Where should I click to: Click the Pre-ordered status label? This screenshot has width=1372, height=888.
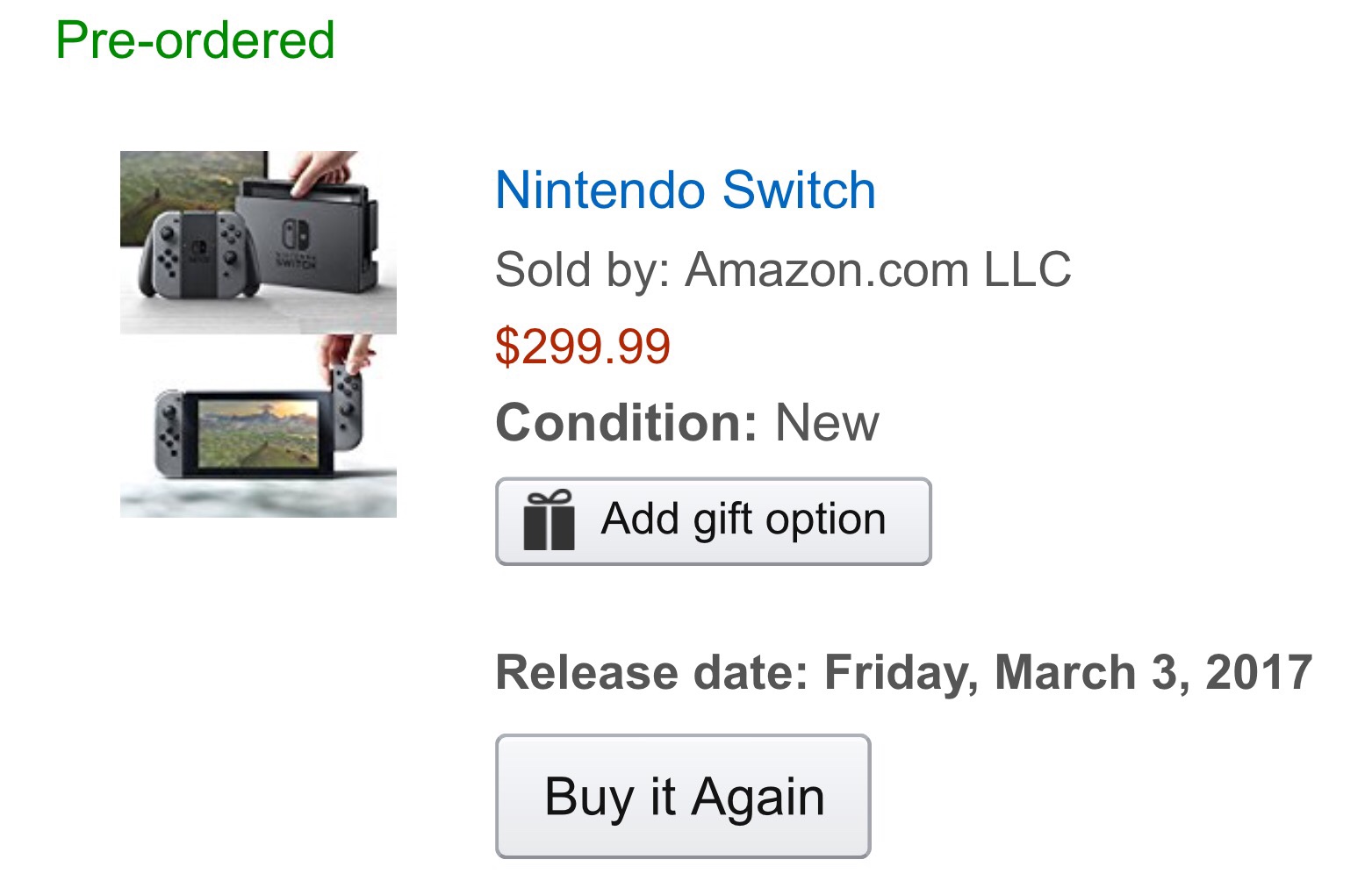click(x=195, y=40)
